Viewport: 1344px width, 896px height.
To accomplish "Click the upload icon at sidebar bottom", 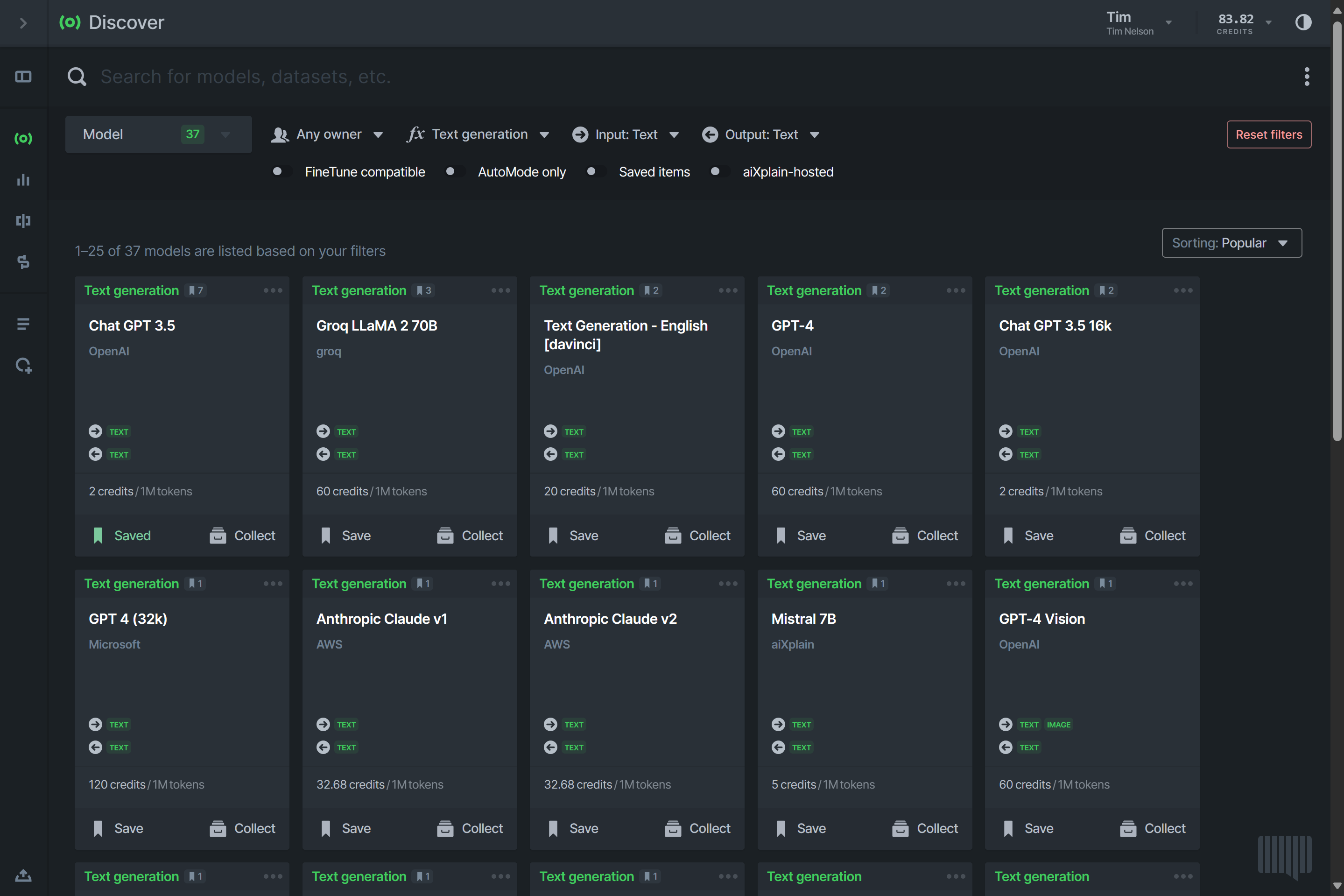I will (23, 875).
